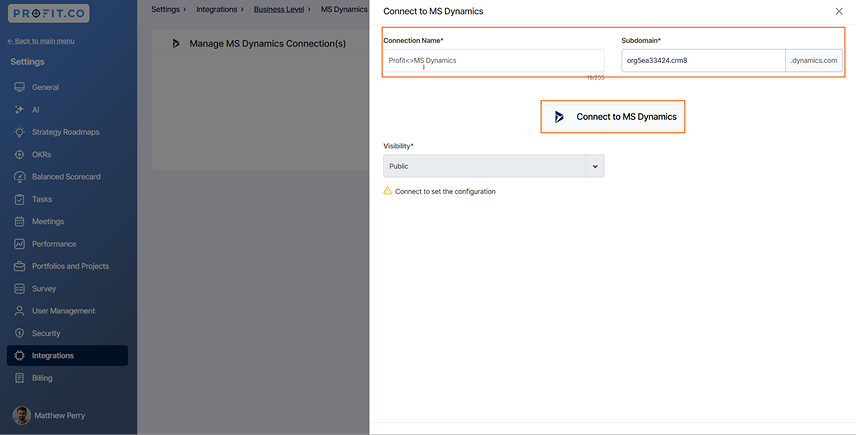
Task: Click the Business Level breadcrumb link
Action: pyautogui.click(x=279, y=9)
